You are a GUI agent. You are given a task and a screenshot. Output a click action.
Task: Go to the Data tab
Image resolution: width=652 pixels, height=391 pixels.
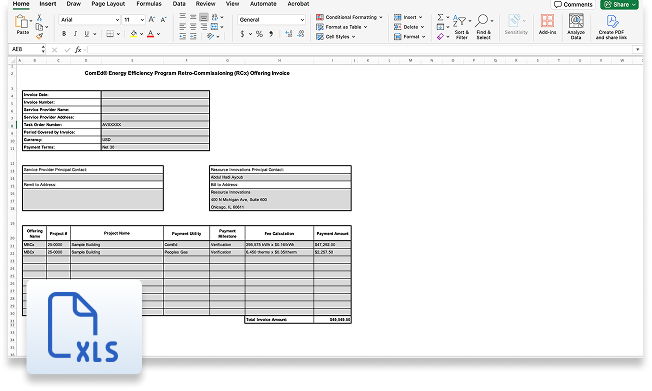pos(179,4)
